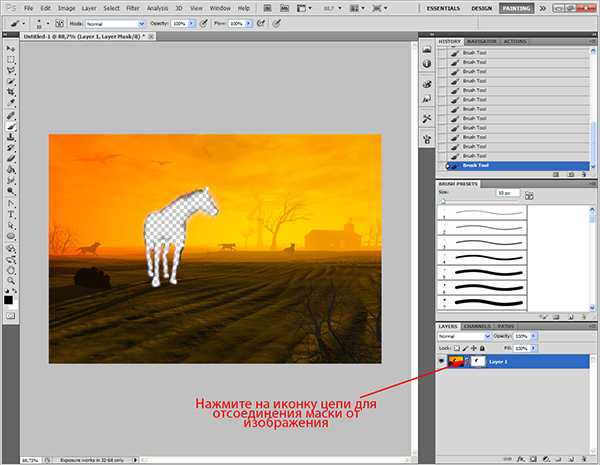This screenshot has height=465, width=600.
Task: Switch to Essentials workspace
Action: (x=443, y=8)
